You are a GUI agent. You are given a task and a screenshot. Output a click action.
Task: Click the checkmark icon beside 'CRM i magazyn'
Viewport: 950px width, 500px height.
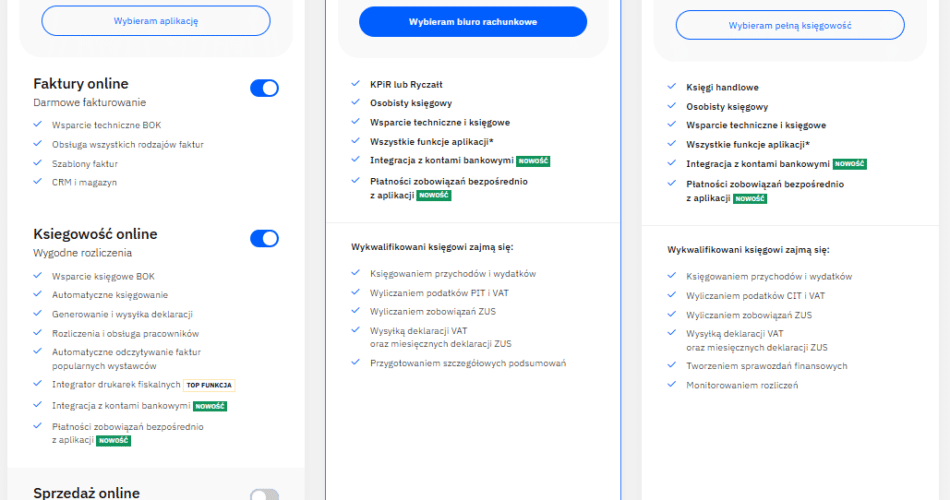[x=37, y=182]
